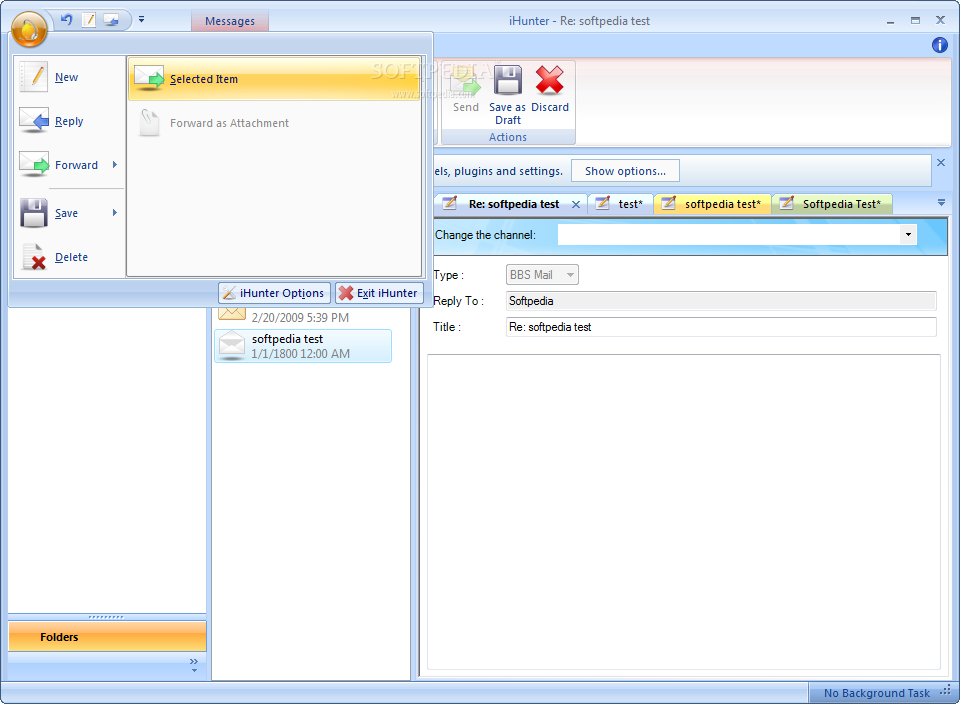Click Exit iHunter button
Image resolution: width=960 pixels, height=704 pixels.
[x=380, y=293]
